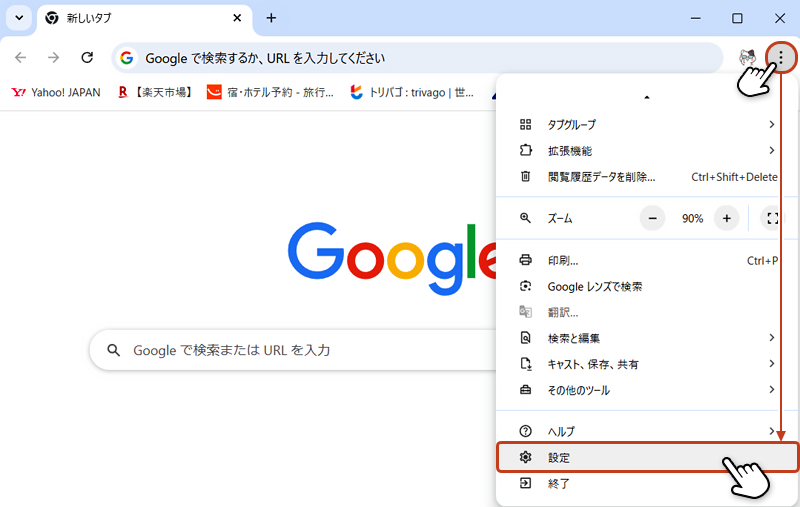800x507 pixels.
Task: Open 設定 from the menu
Action: pos(648,457)
